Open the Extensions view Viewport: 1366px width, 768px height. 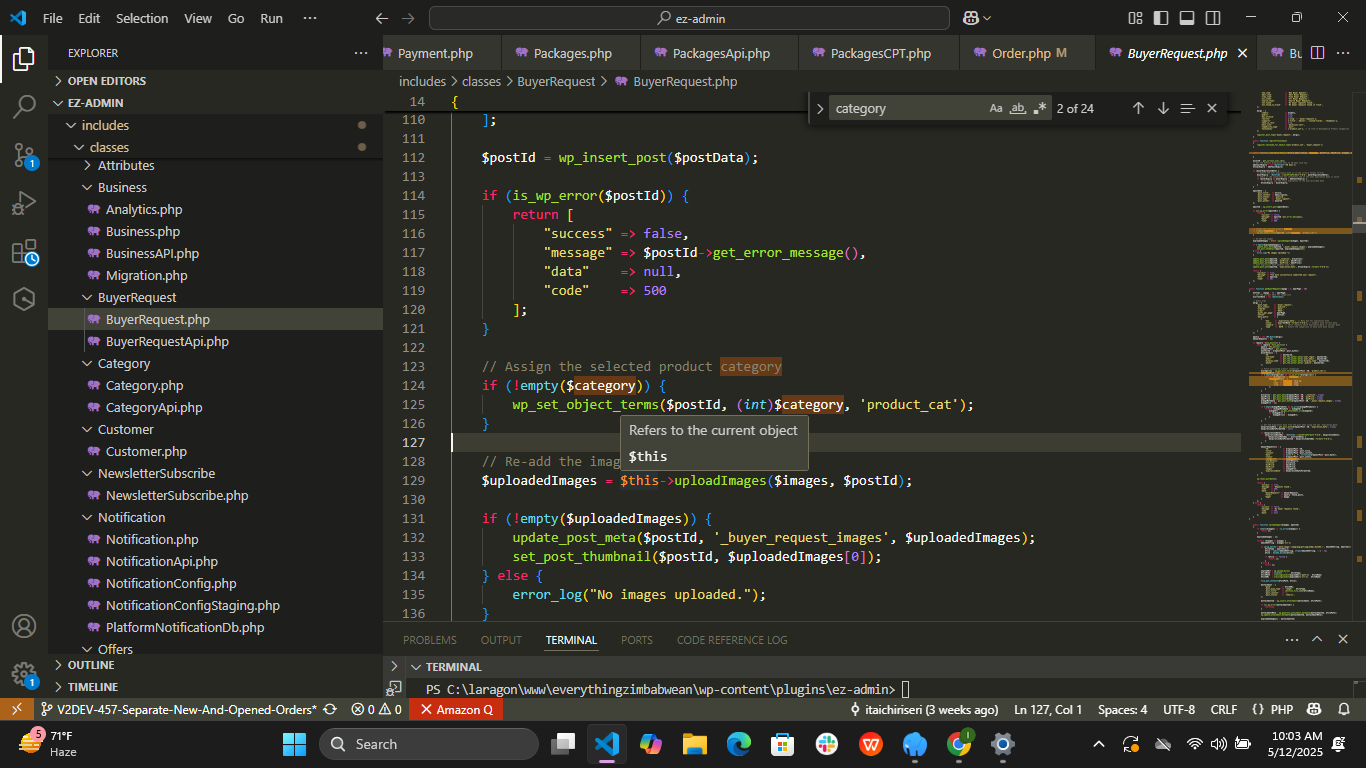click(24, 252)
